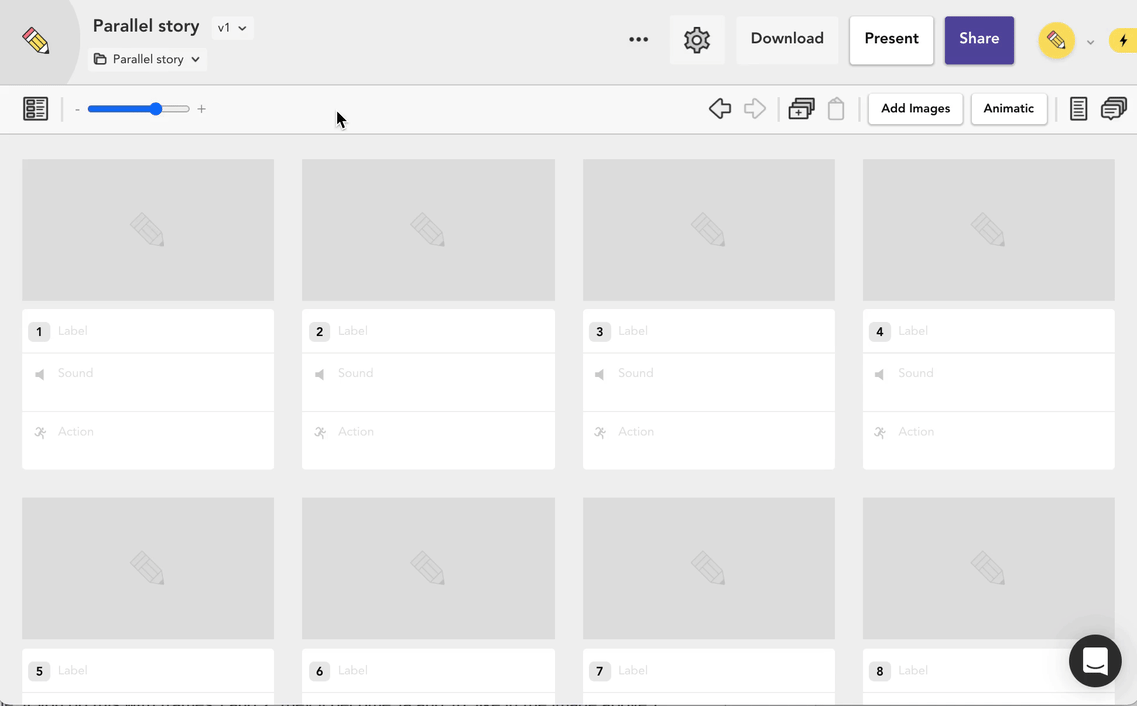Screen dimensions: 1137x706
Task: Select frame 2 image thumbnail
Action: (x=428, y=230)
